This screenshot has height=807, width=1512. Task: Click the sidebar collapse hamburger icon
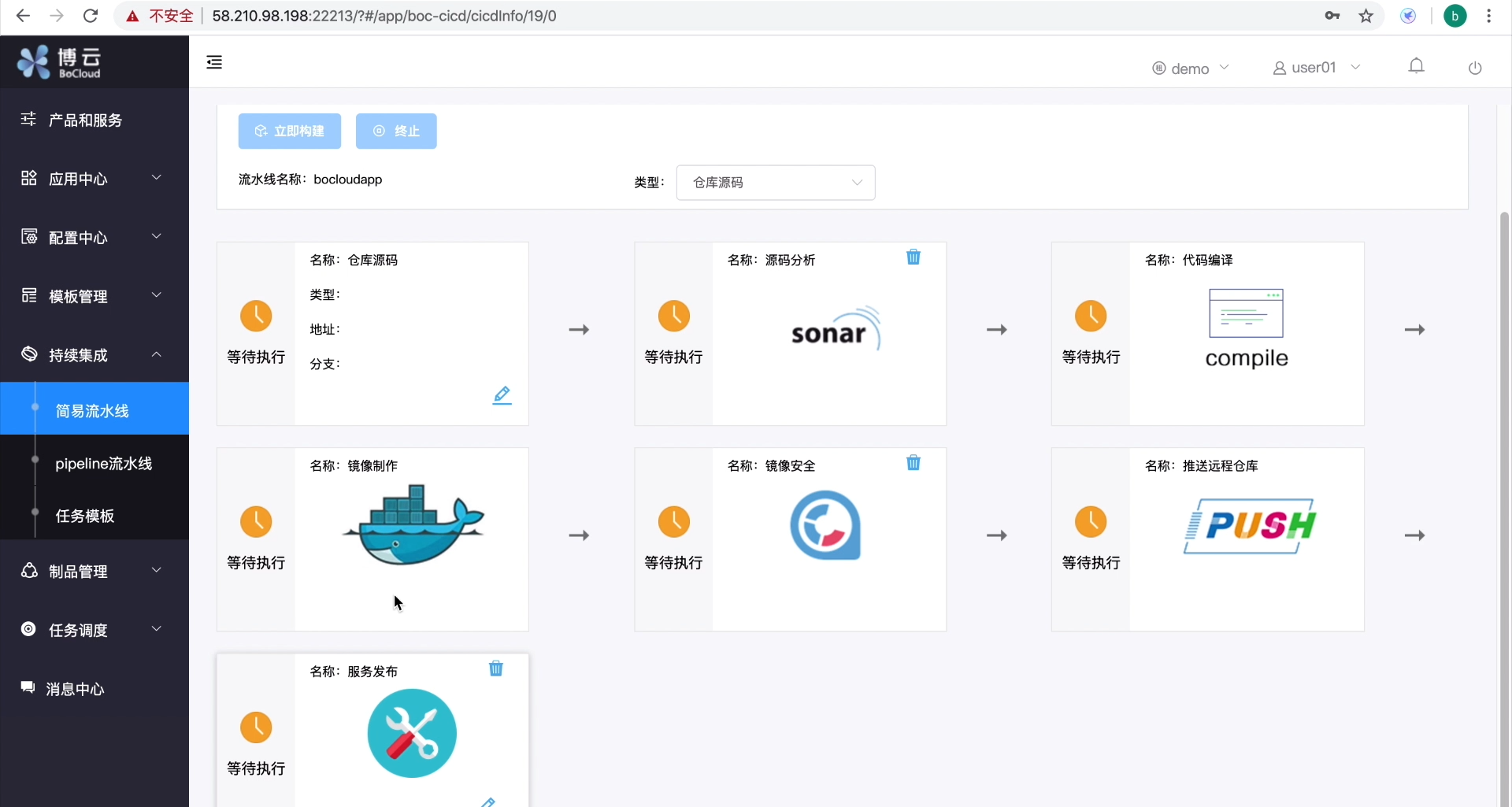tap(214, 62)
